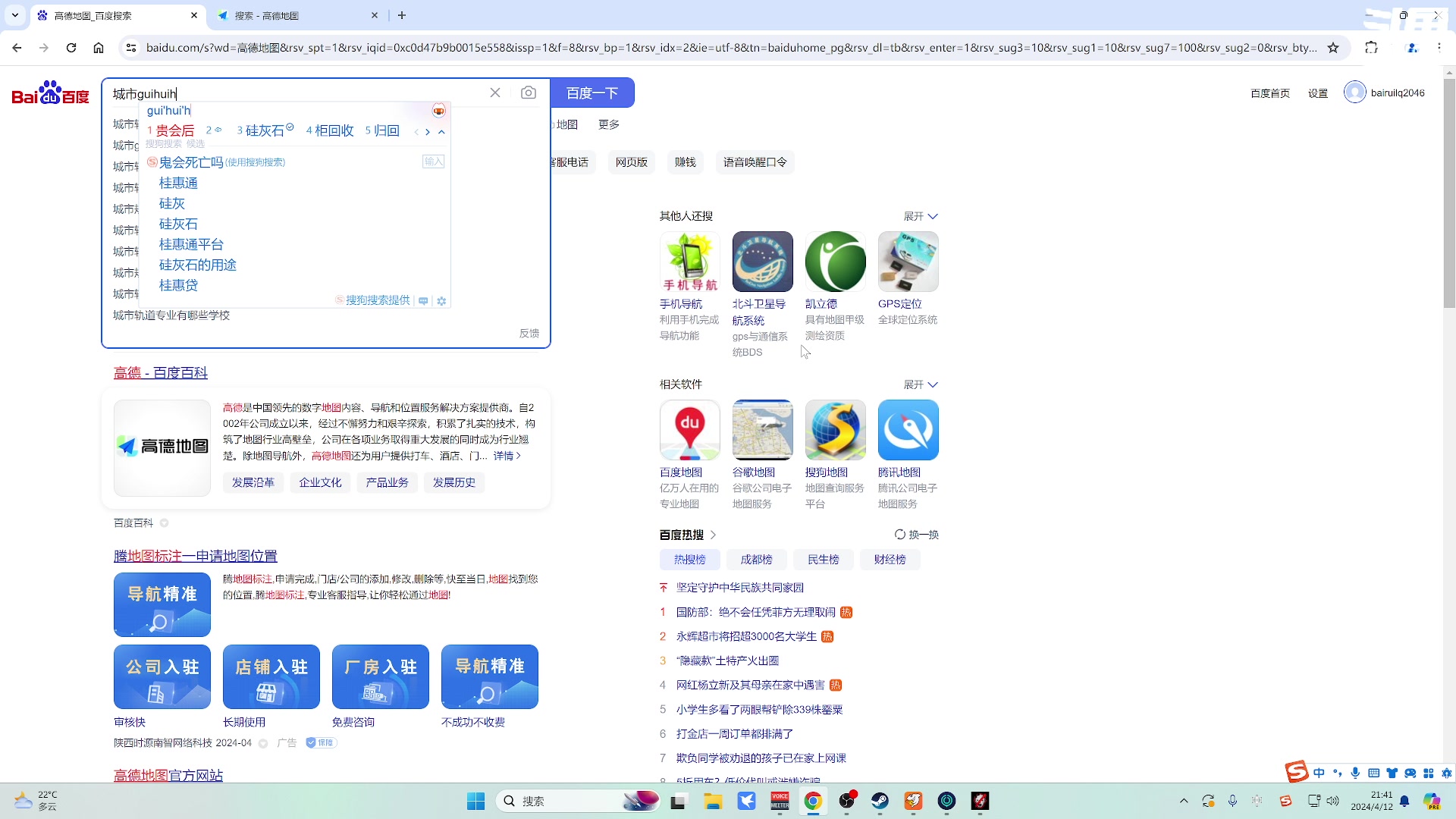The height and width of the screenshot is (819, 1456).
Task: Choose IME candidate 5 归回
Action: [382, 130]
